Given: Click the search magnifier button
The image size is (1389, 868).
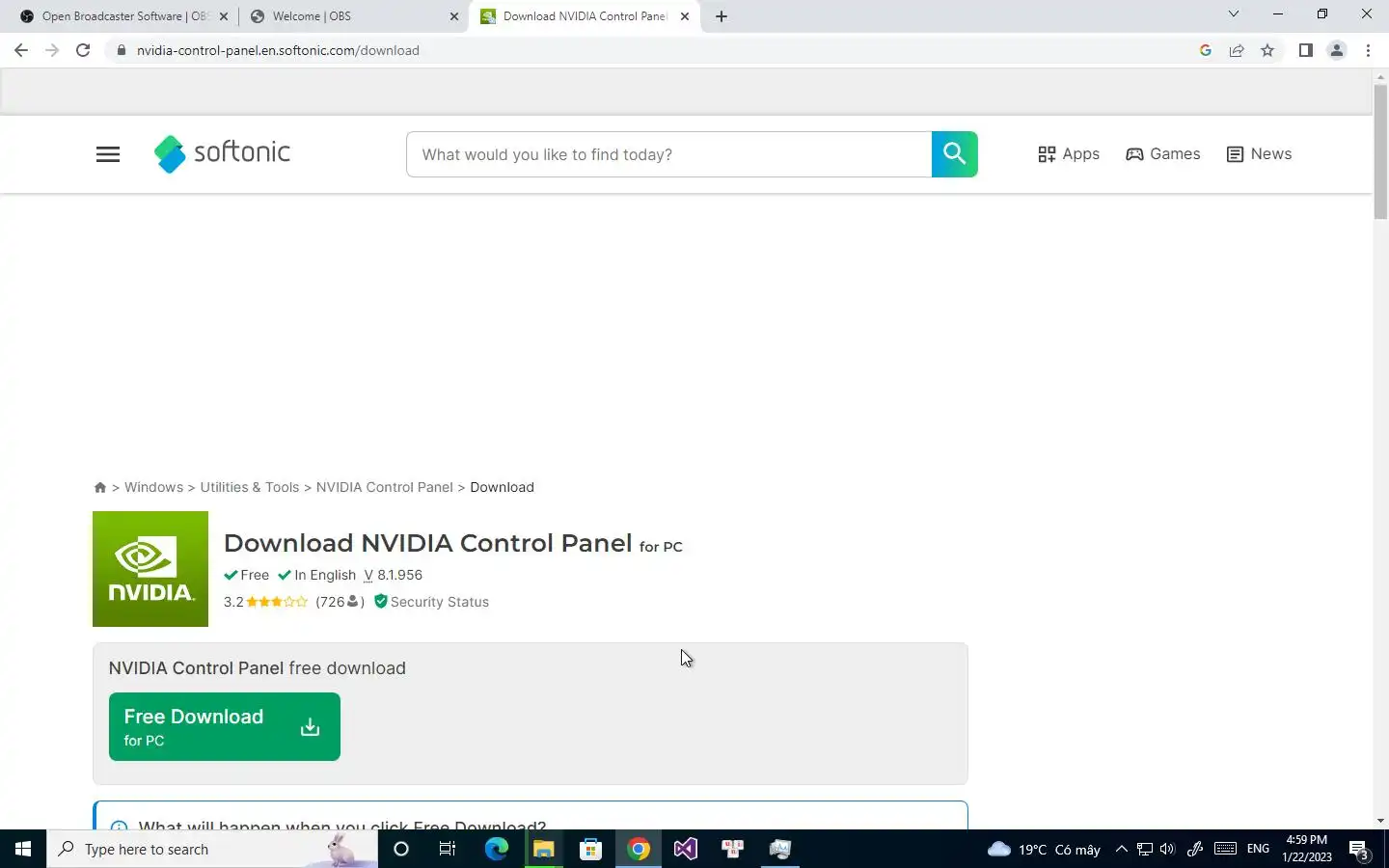Looking at the screenshot, I should 955,154.
